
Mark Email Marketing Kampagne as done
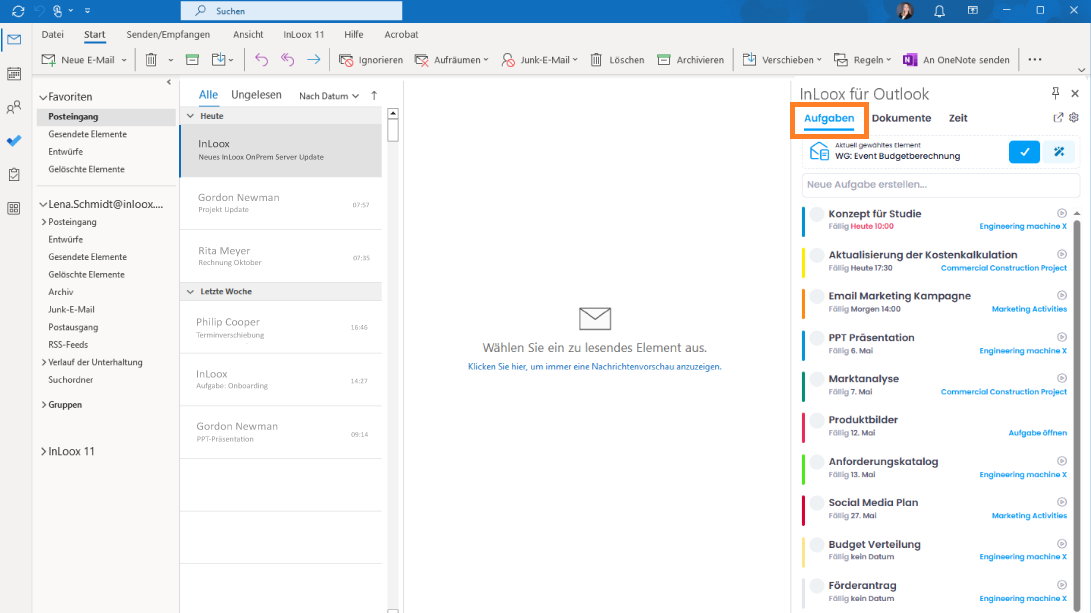click(x=817, y=296)
